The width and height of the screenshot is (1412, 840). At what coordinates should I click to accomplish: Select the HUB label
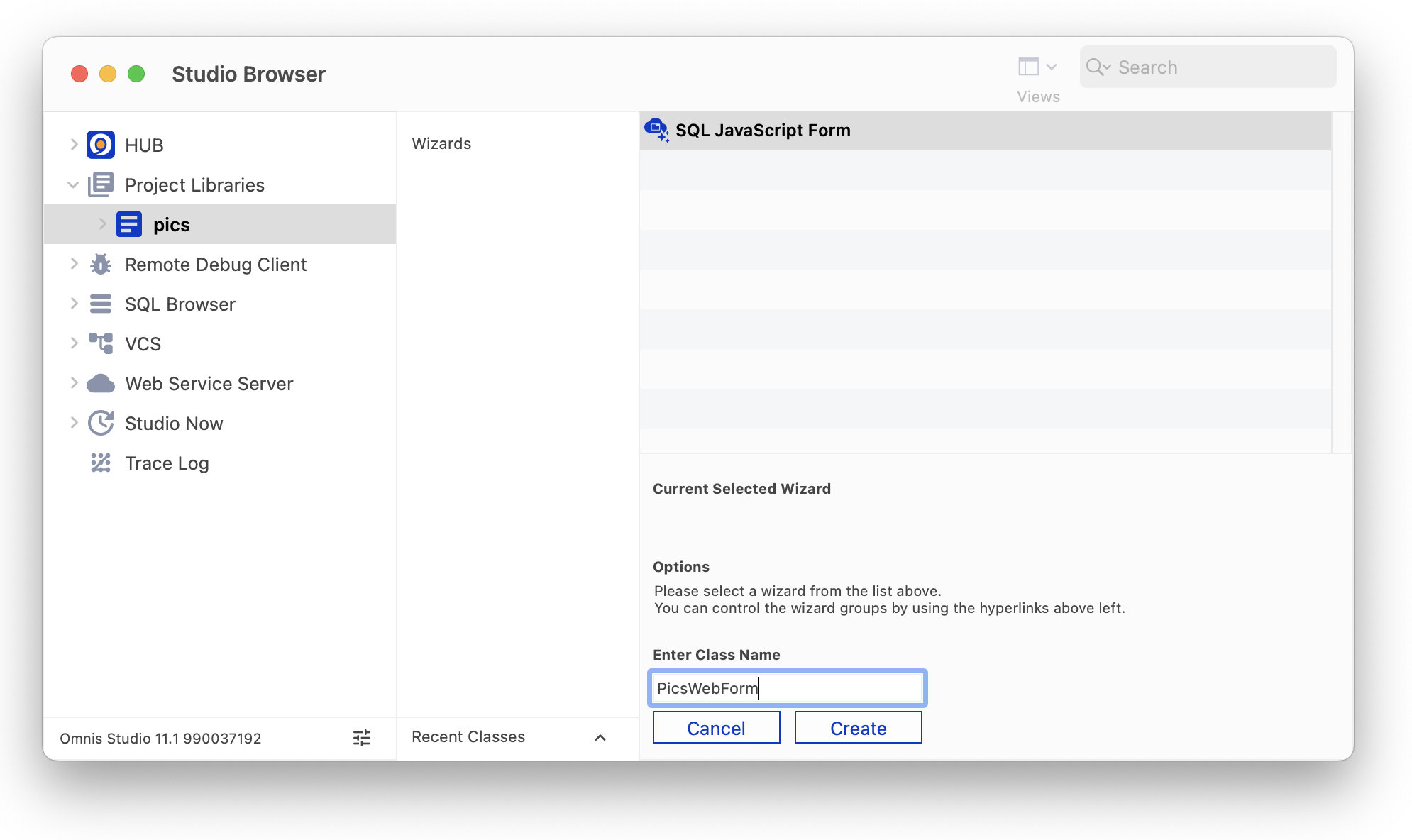(x=144, y=145)
